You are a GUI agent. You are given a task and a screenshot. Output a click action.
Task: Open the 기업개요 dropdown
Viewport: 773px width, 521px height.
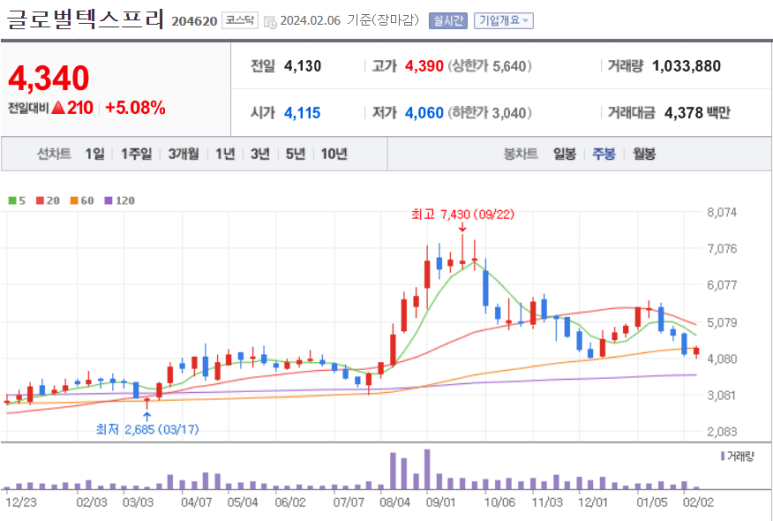tap(503, 21)
